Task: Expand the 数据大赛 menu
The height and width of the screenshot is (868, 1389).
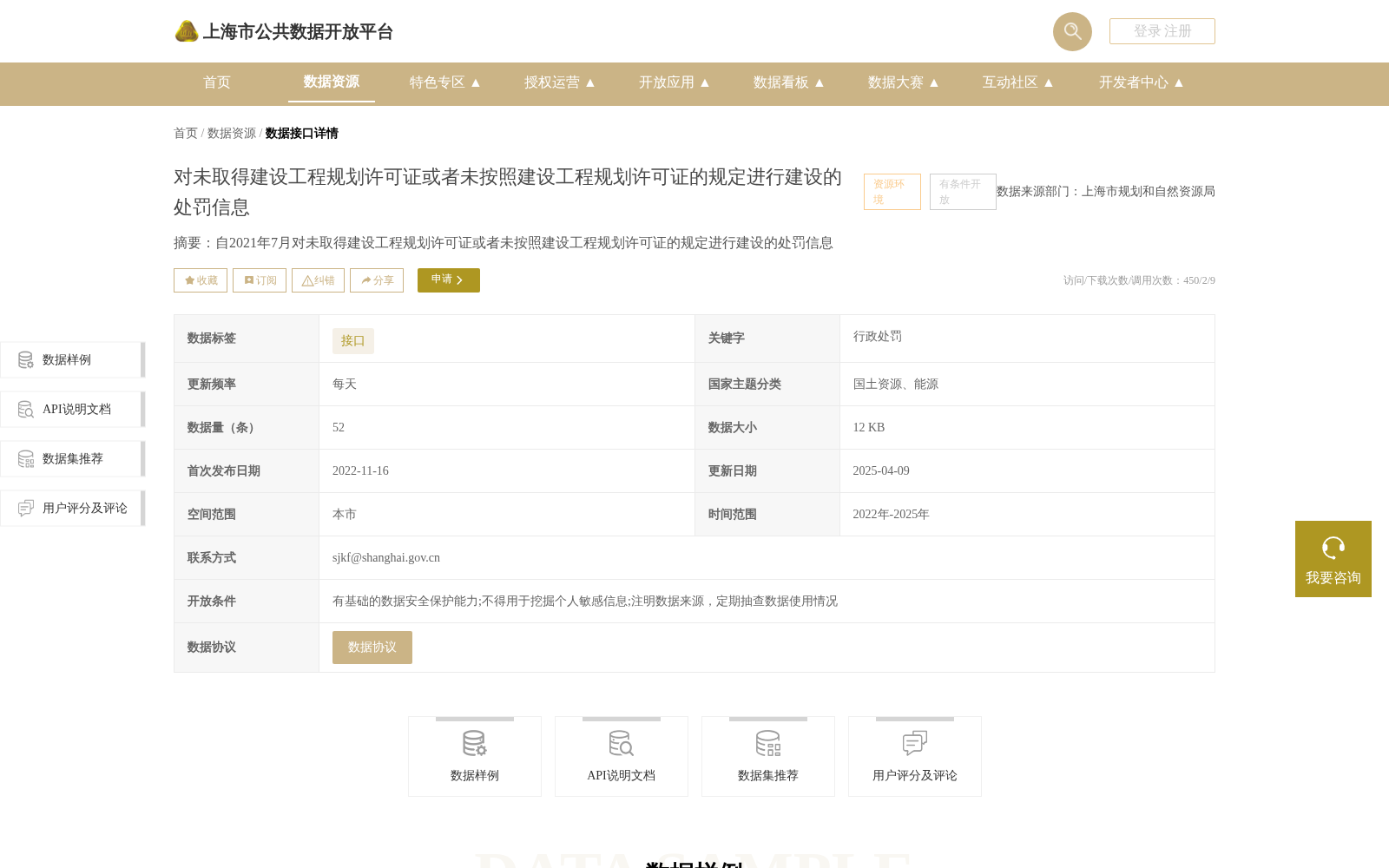Action: (x=904, y=82)
